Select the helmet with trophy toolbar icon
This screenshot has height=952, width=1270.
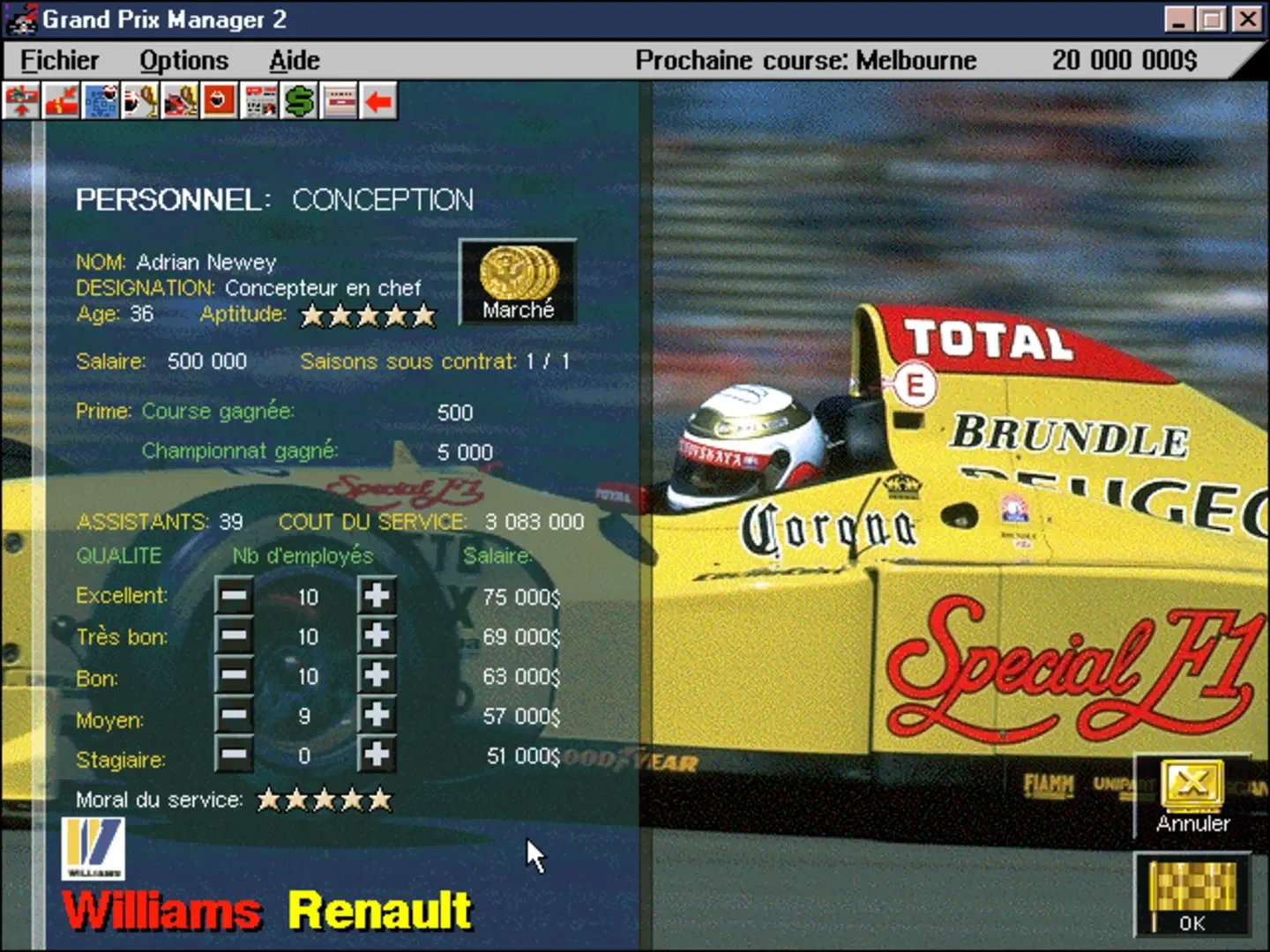pos(140,101)
